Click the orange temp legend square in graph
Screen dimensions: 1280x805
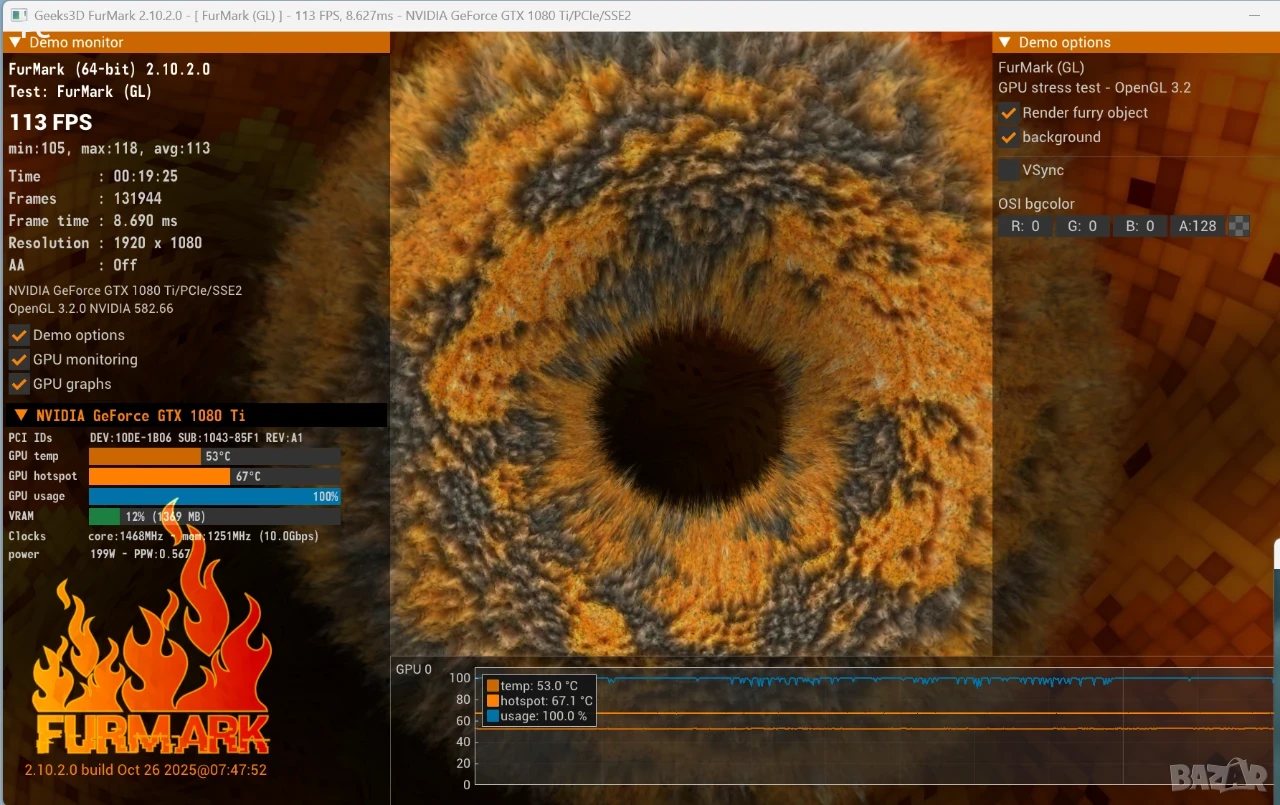[492, 685]
